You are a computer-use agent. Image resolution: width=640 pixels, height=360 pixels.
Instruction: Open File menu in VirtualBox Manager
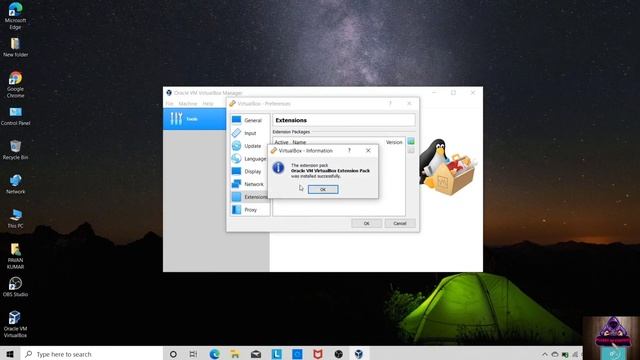coord(169,104)
